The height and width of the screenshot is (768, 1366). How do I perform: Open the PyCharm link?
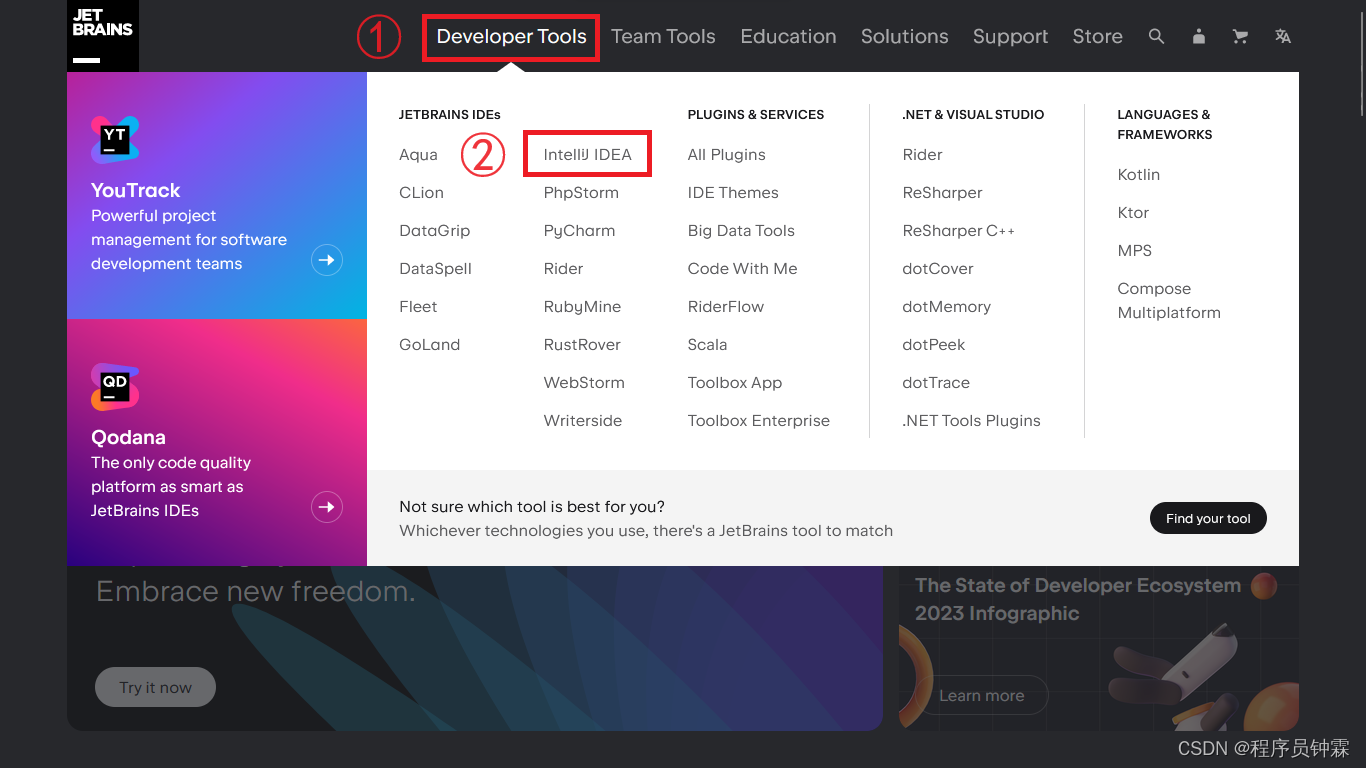(x=579, y=231)
